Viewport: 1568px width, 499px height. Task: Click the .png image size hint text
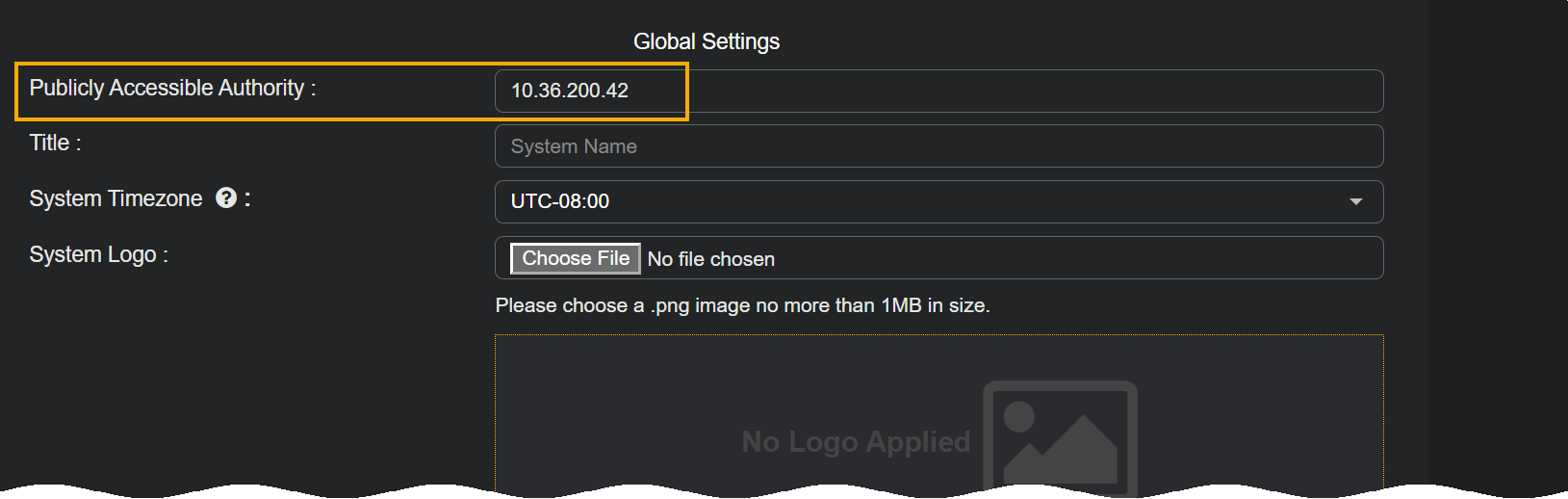pyautogui.click(x=742, y=305)
